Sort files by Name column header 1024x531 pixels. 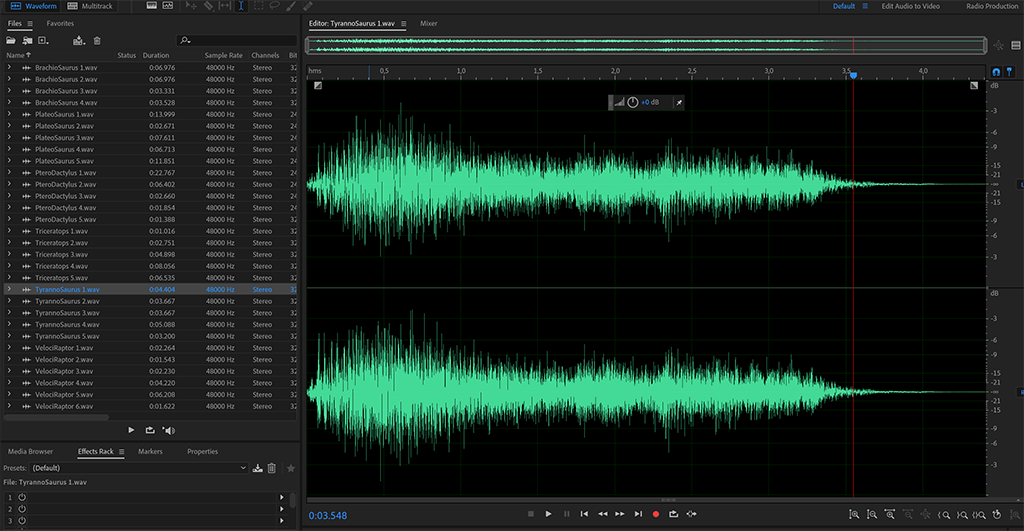click(18, 56)
